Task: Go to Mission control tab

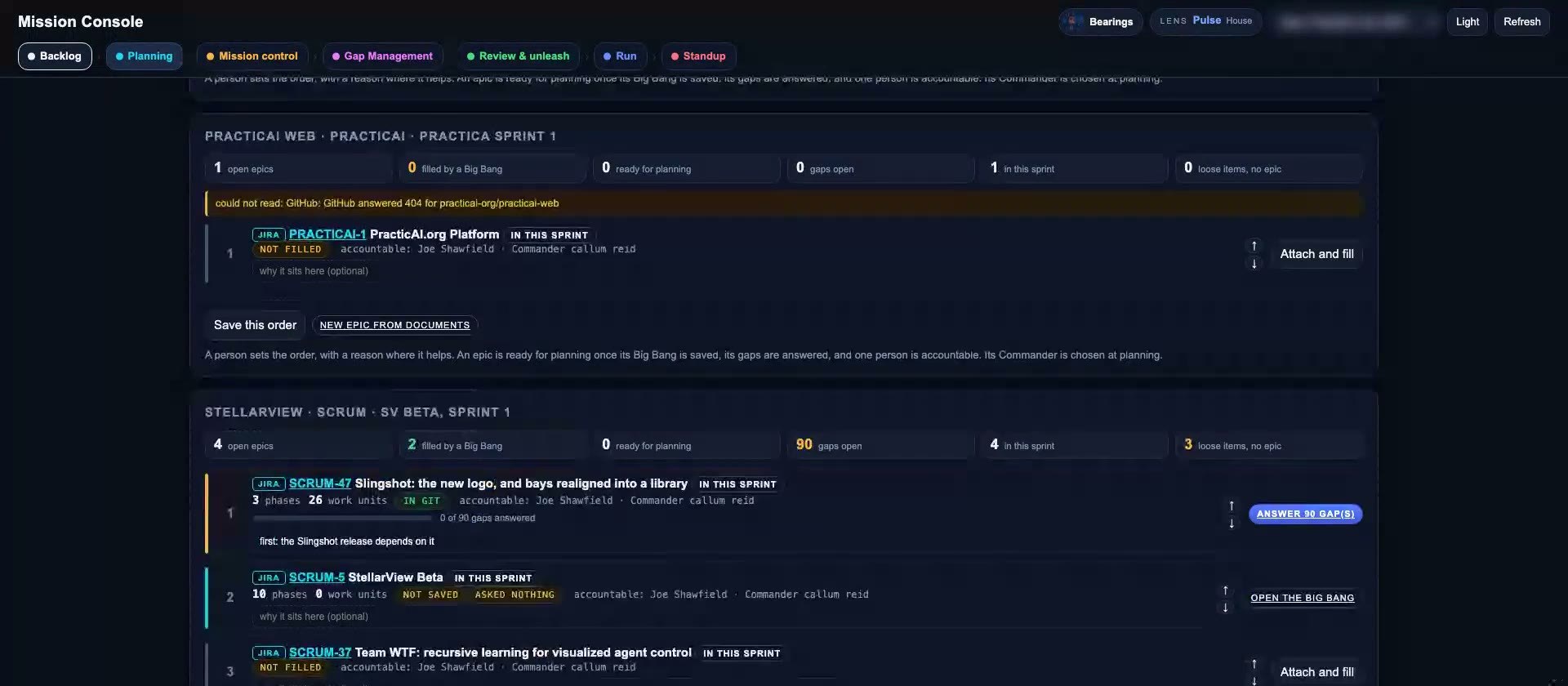Action: (x=252, y=56)
